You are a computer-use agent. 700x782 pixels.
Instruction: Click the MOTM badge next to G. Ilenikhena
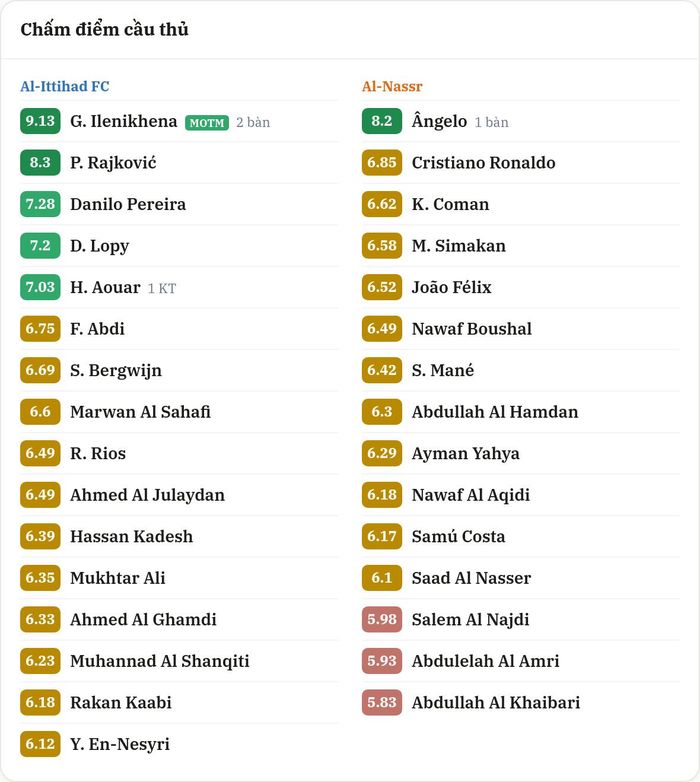pos(207,123)
